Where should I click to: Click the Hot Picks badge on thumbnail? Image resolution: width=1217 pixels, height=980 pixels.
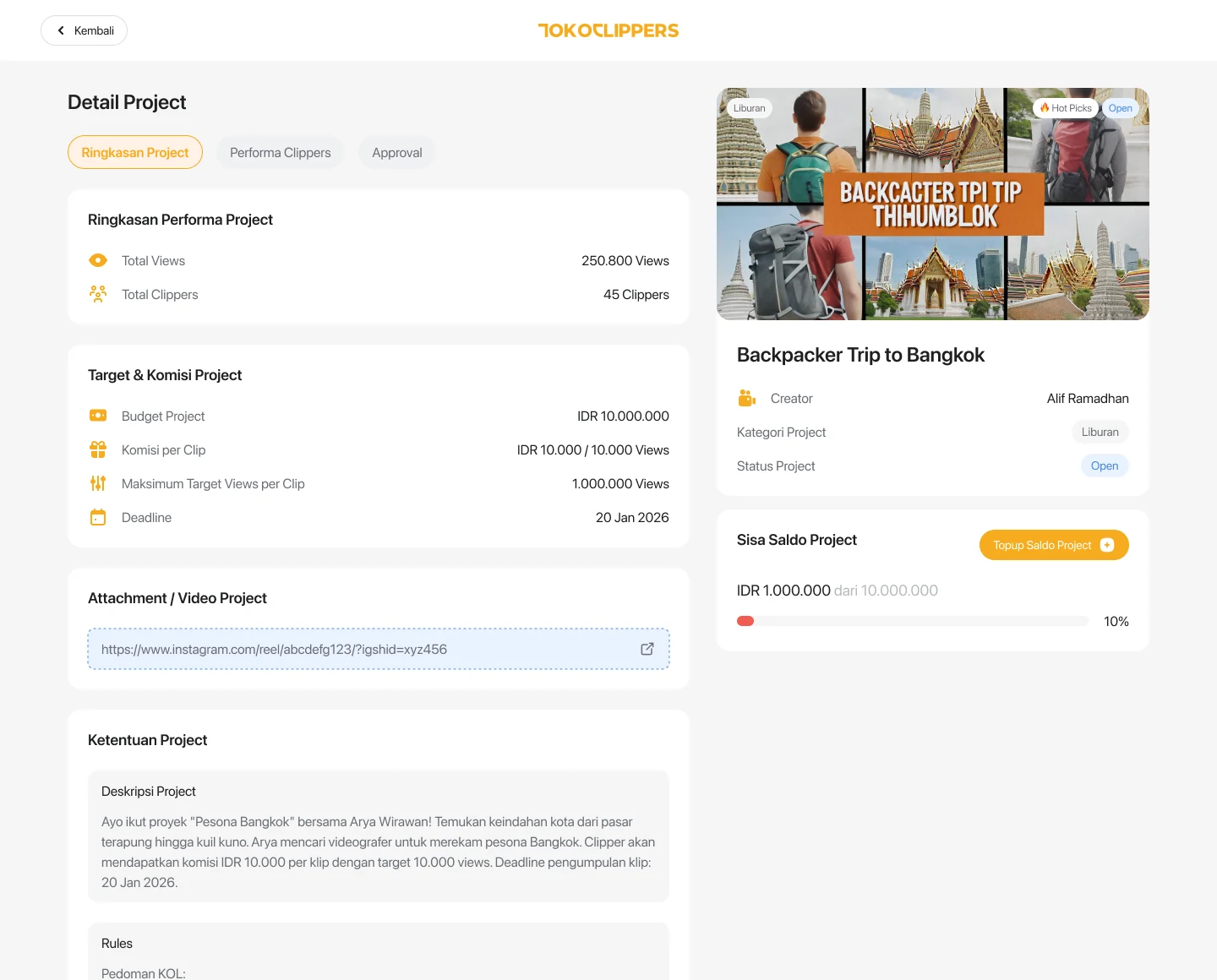[x=1066, y=108]
